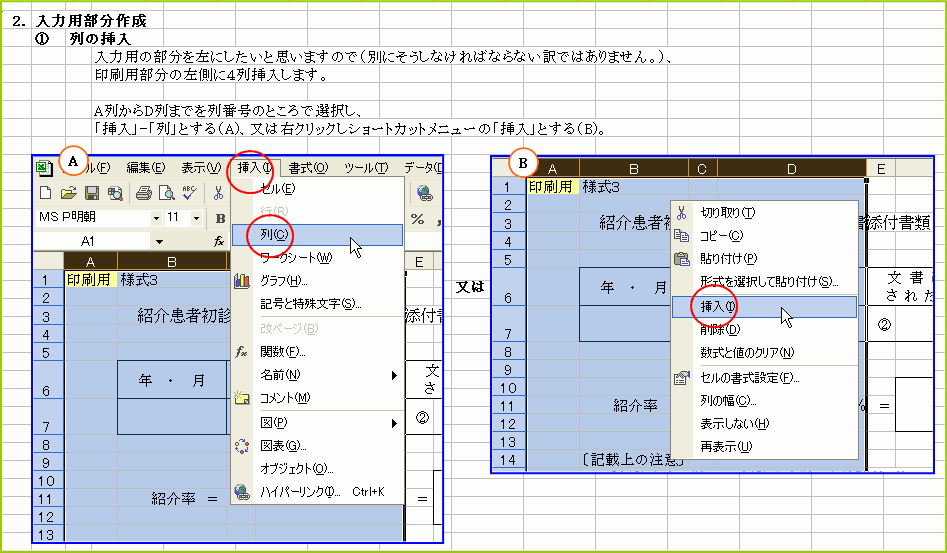Click the scissors icon beside 切り取り(T)
Image resolution: width=947 pixels, height=553 pixels.
click(x=681, y=213)
